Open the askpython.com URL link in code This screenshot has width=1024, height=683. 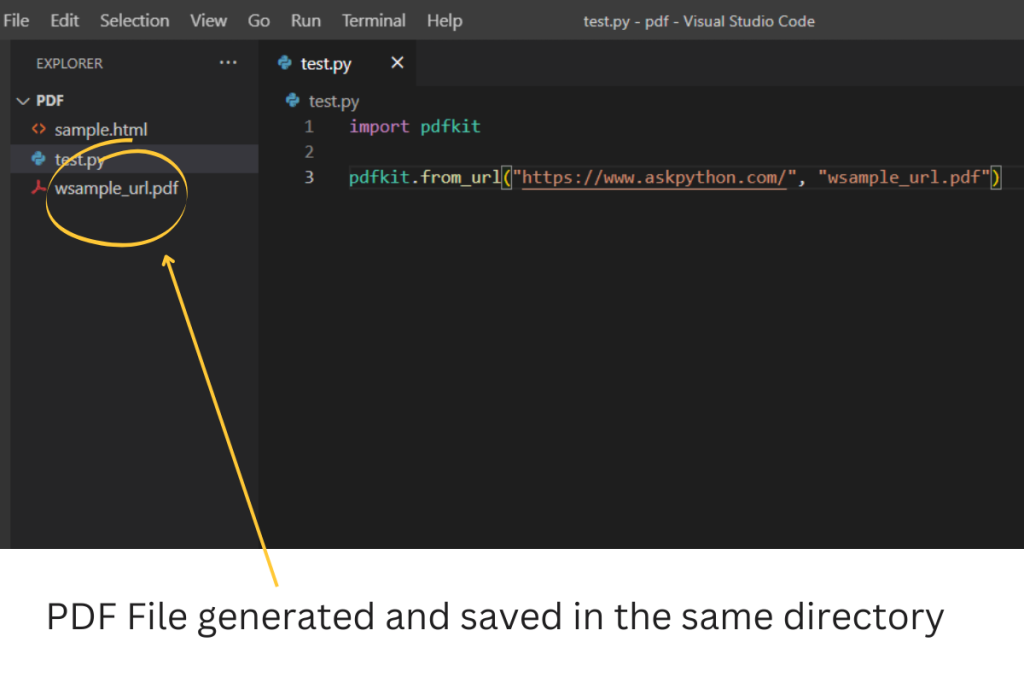(x=654, y=178)
